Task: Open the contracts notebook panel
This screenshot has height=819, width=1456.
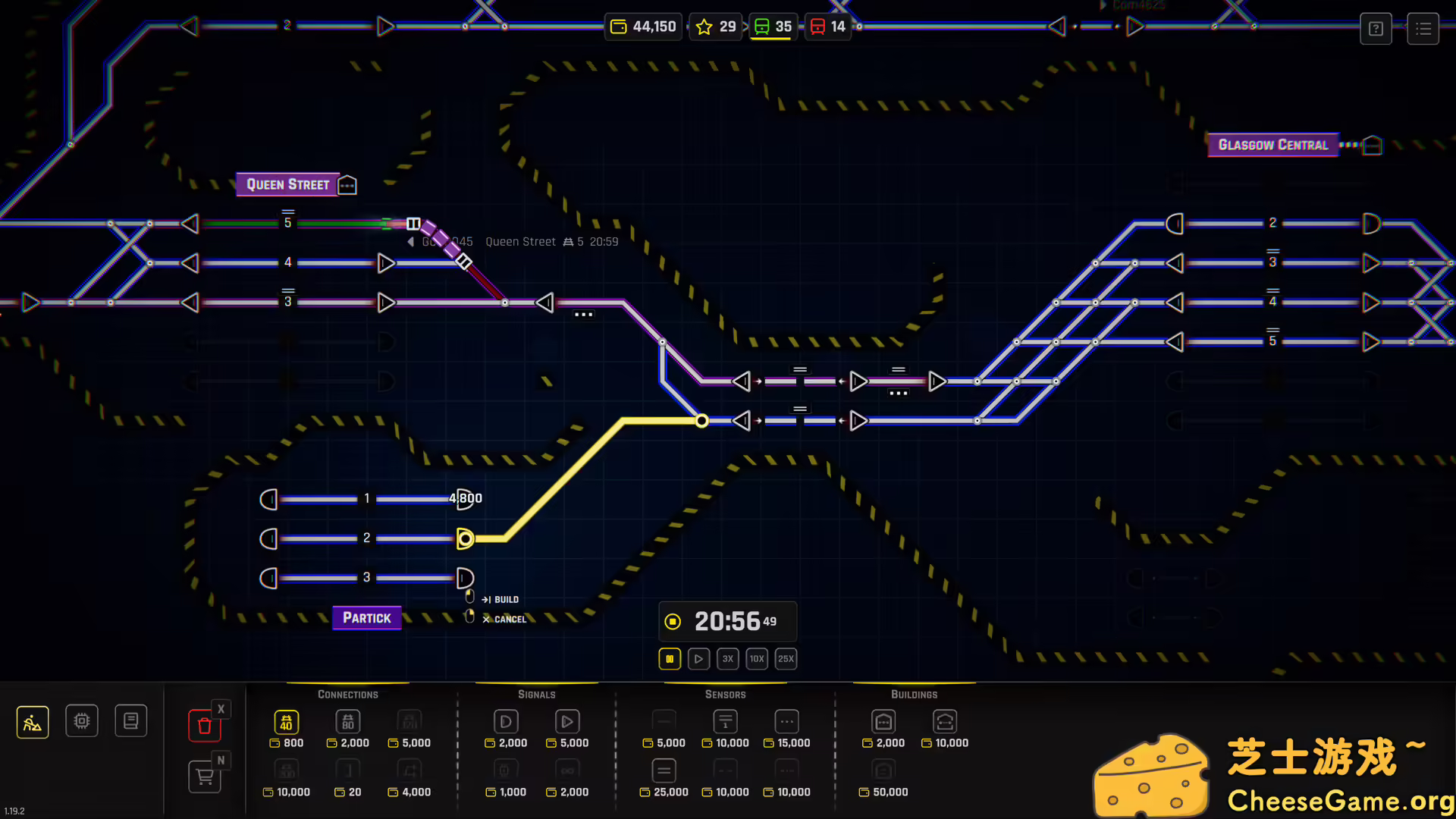Action: click(130, 721)
